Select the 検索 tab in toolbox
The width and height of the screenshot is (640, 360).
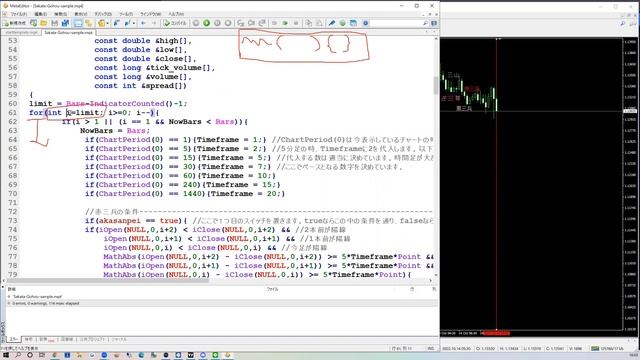coord(28,339)
